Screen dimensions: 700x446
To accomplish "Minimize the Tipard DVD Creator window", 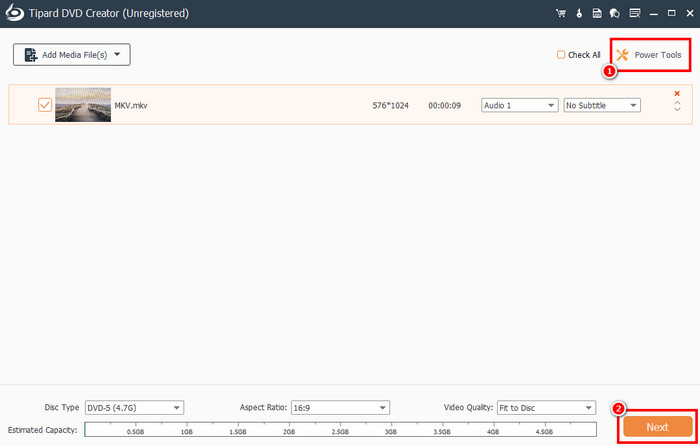I will click(x=654, y=14).
